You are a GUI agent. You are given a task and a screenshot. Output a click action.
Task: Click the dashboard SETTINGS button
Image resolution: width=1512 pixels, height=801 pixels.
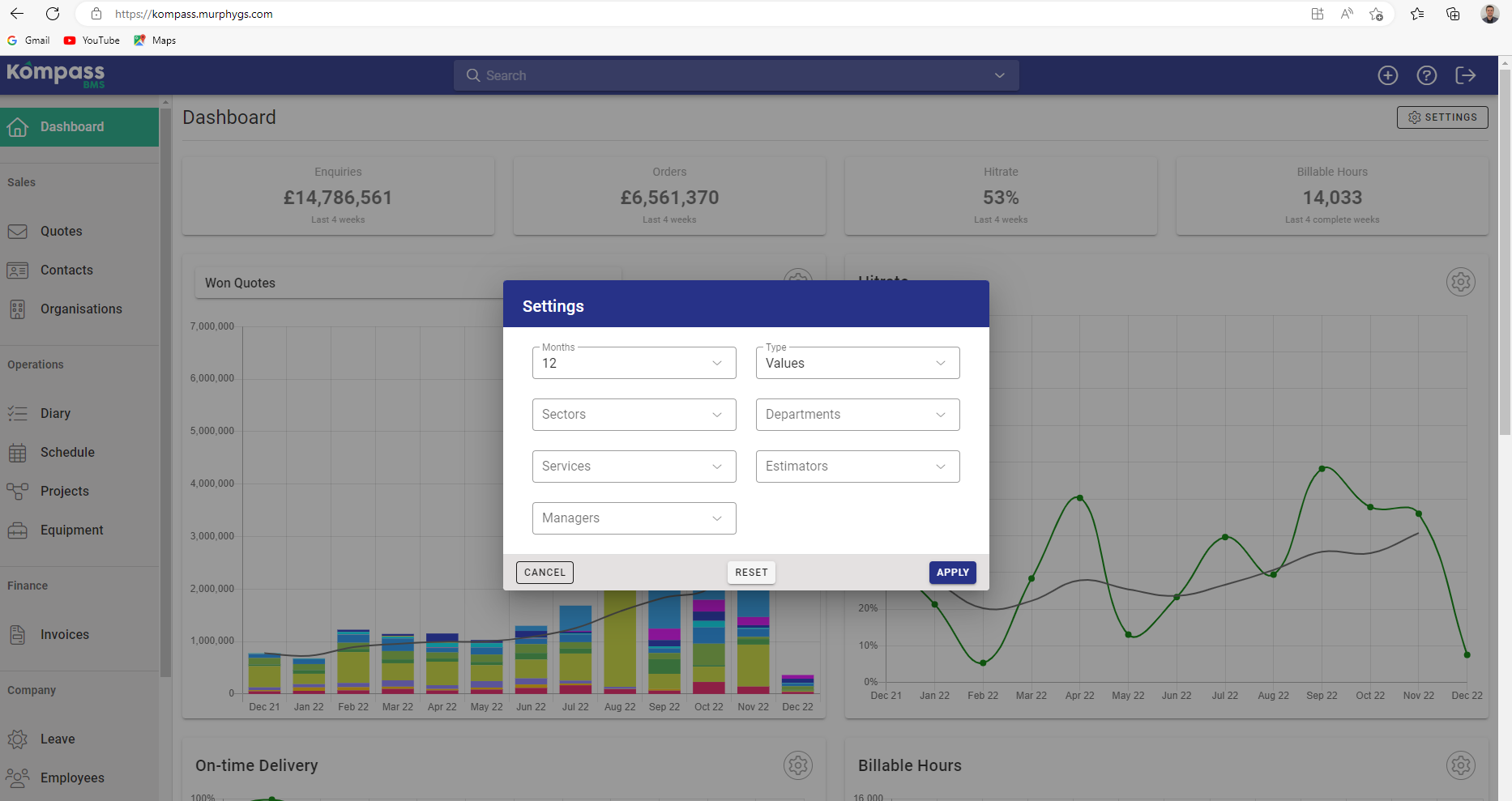(x=1442, y=117)
